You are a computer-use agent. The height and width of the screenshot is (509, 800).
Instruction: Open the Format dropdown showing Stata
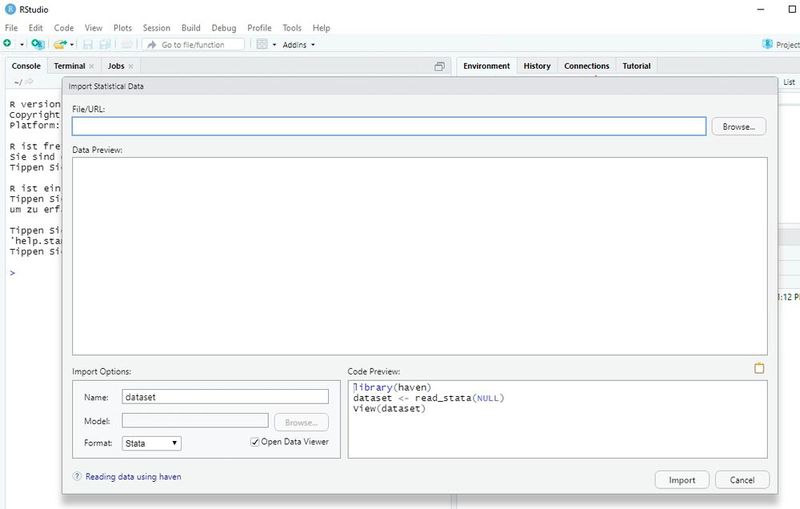pos(152,443)
